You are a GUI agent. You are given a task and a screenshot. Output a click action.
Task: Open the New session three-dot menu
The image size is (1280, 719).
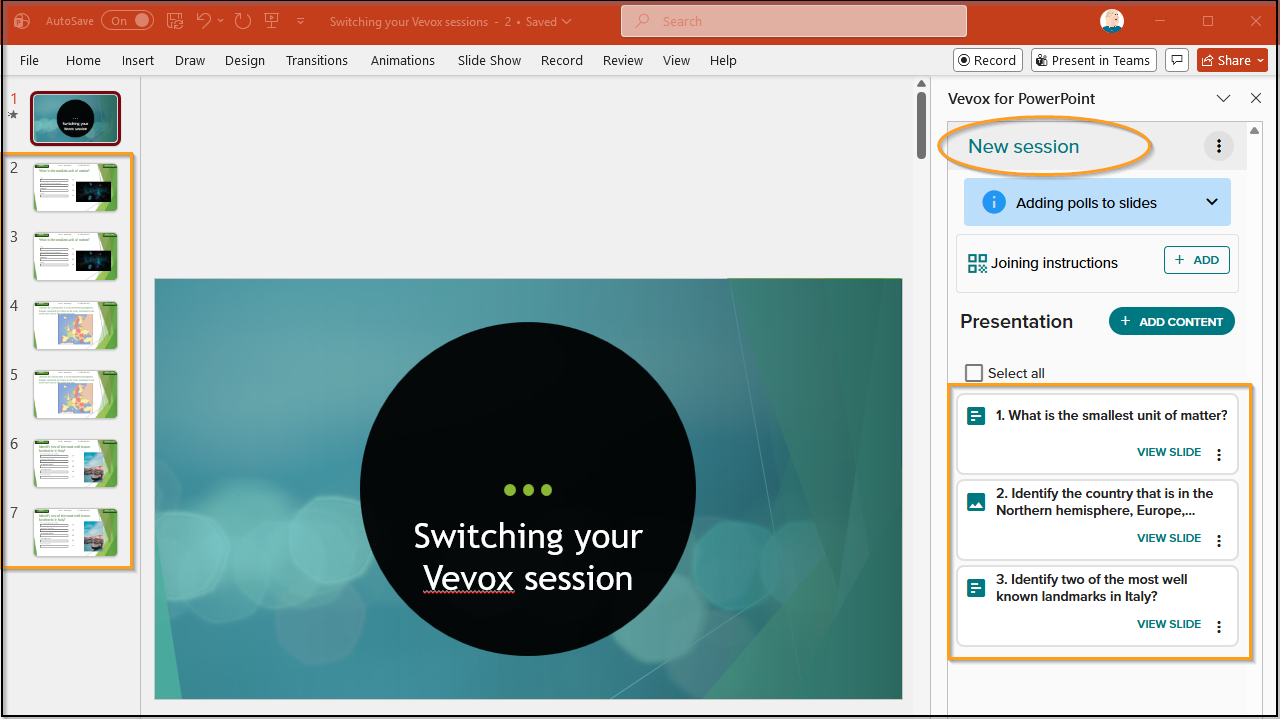pyautogui.click(x=1218, y=147)
